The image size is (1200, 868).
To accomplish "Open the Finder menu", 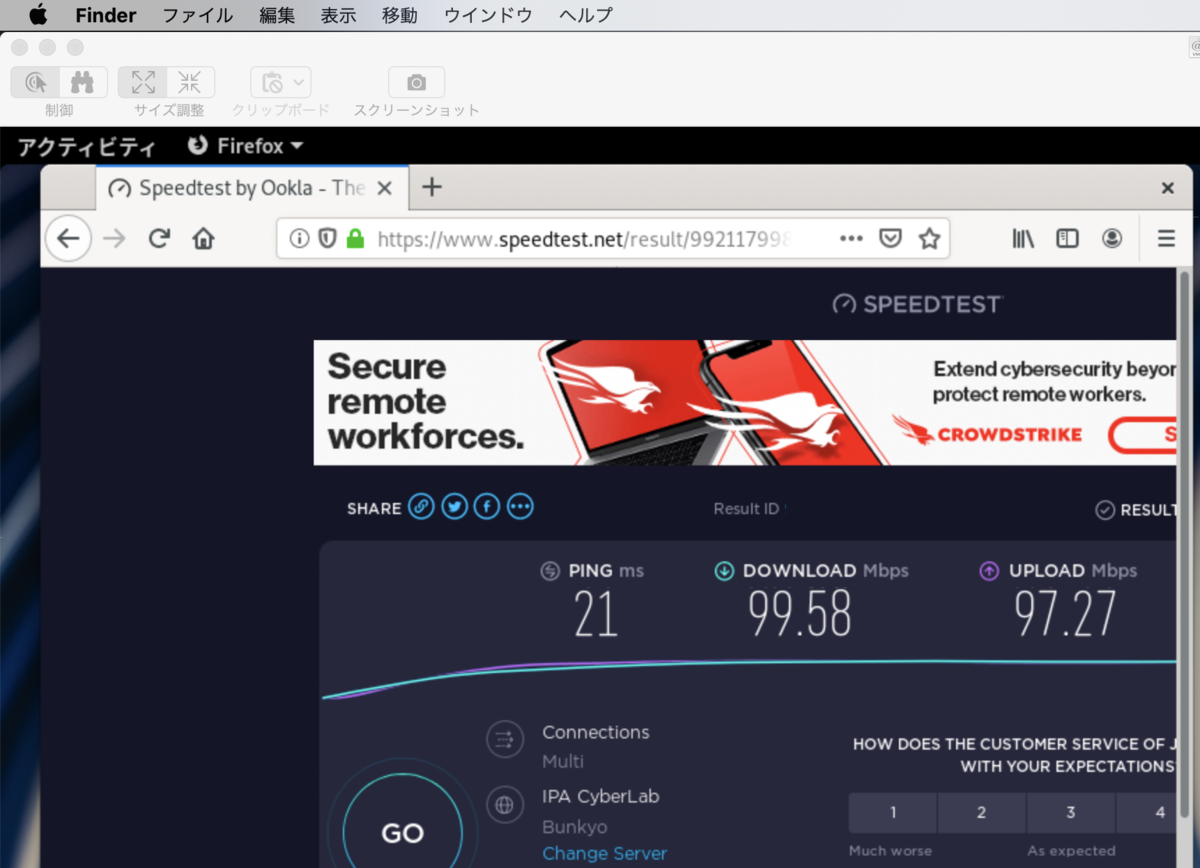I will click(x=105, y=15).
